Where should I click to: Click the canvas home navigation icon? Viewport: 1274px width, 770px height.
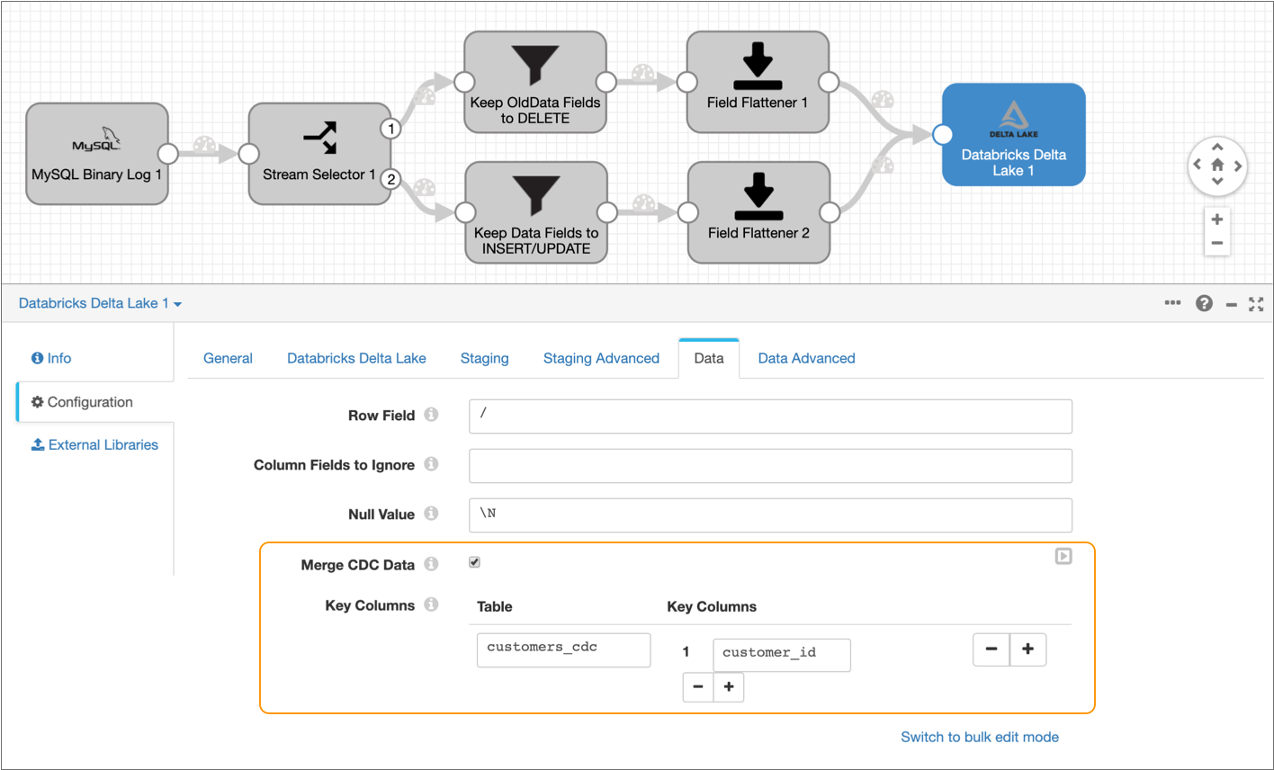[x=1217, y=165]
